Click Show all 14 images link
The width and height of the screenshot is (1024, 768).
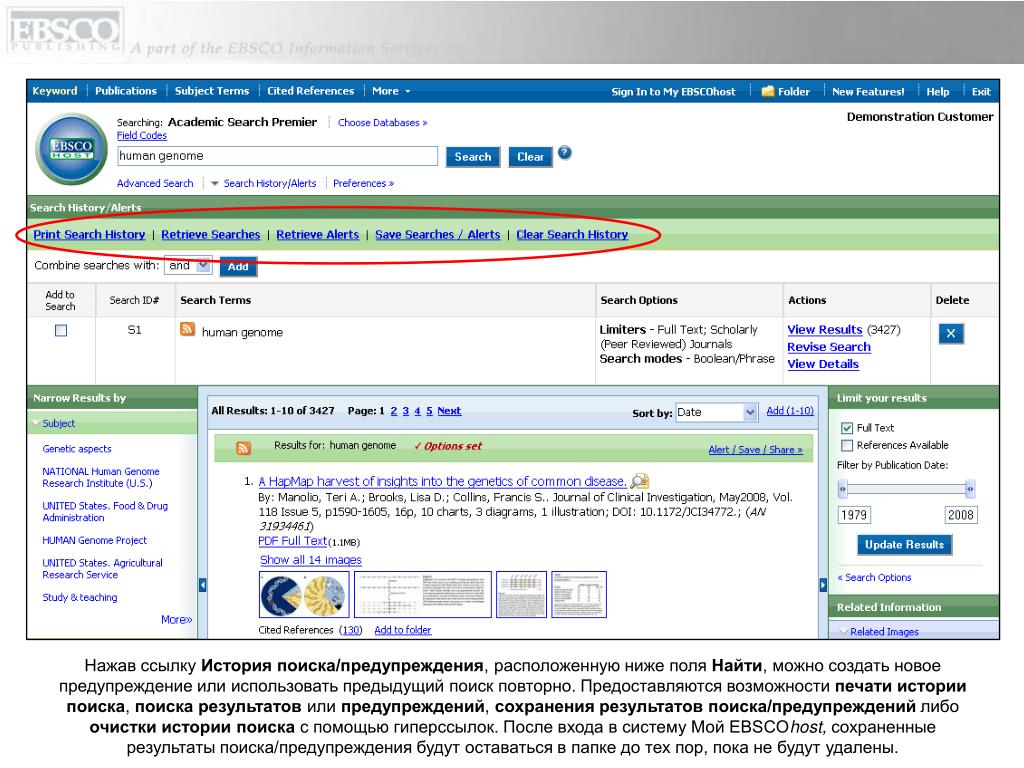pos(311,560)
